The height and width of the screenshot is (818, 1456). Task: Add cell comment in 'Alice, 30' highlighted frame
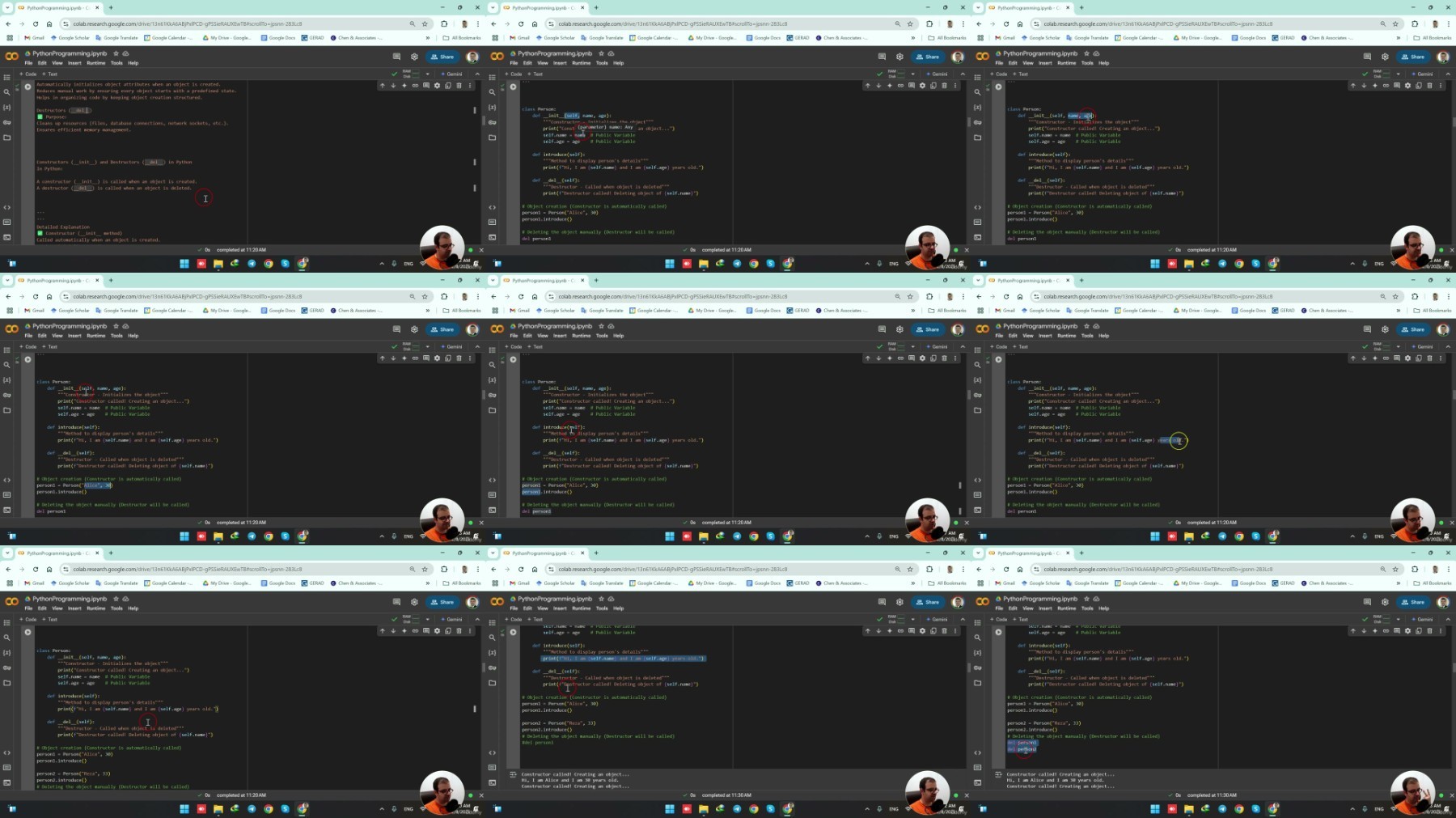coord(426,358)
